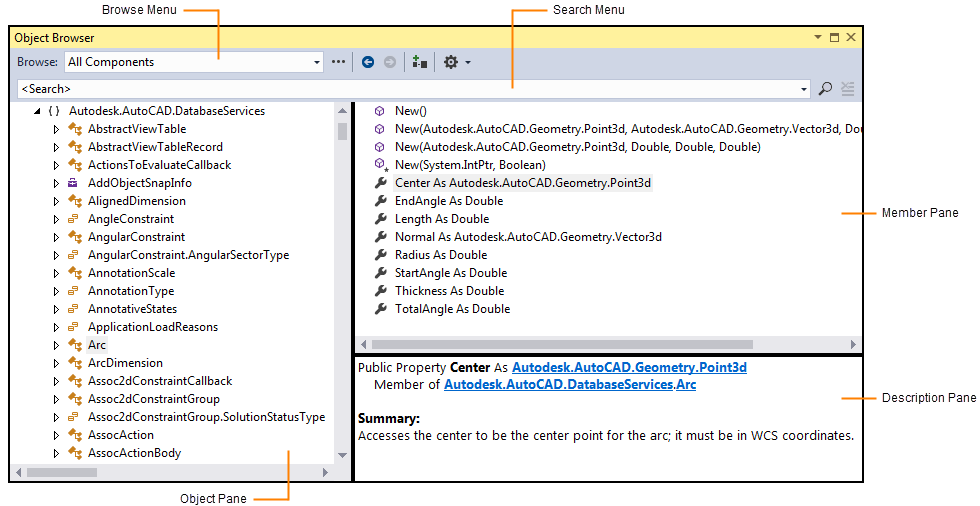Select Assoc2dConstraintCallback item

[160, 381]
